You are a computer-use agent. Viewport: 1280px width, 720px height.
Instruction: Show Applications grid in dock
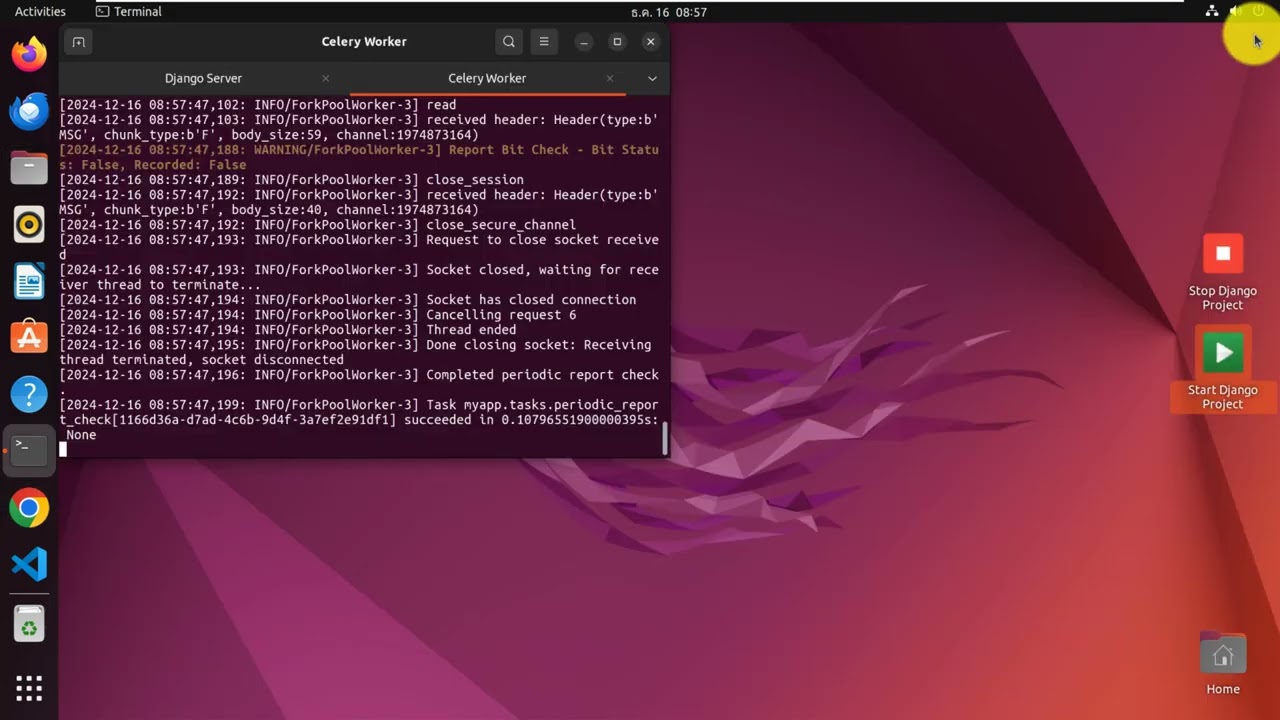point(29,688)
